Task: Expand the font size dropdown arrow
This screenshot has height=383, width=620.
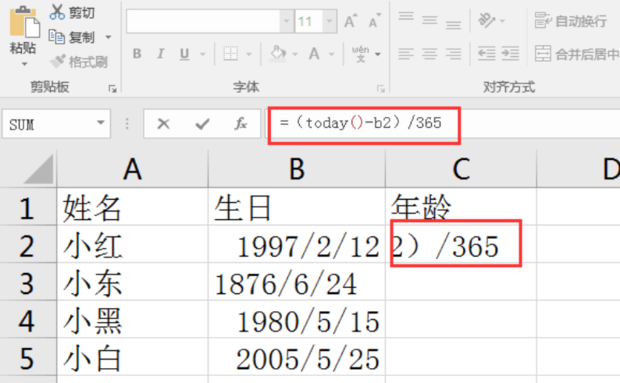Action: [x=329, y=21]
